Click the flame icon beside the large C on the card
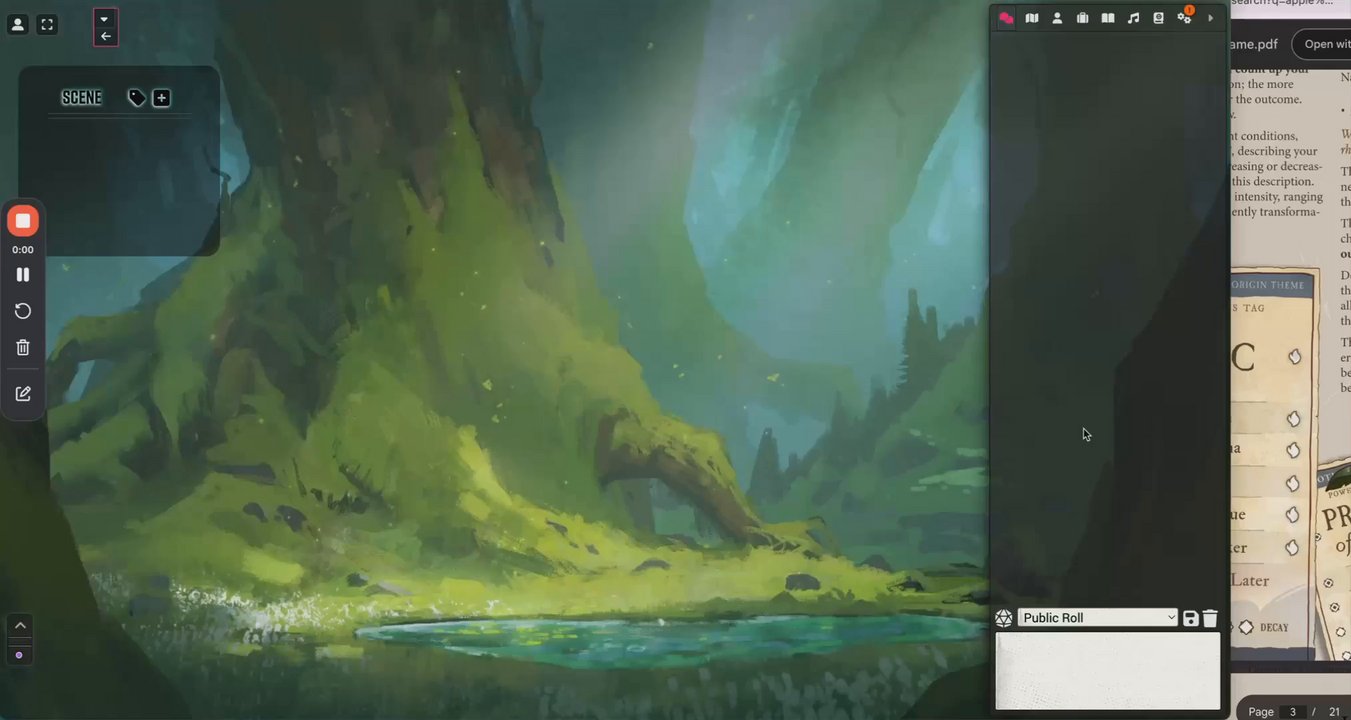1351x720 pixels. click(x=1295, y=357)
